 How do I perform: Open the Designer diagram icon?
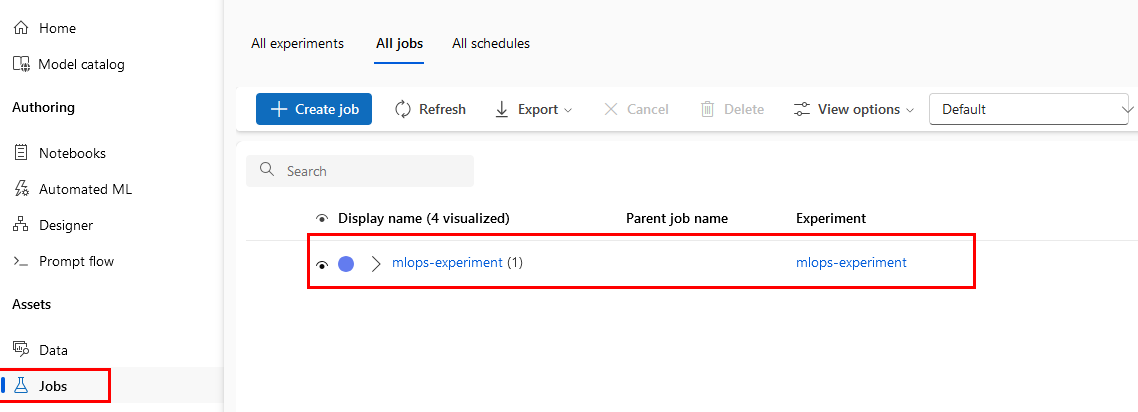click(21, 225)
